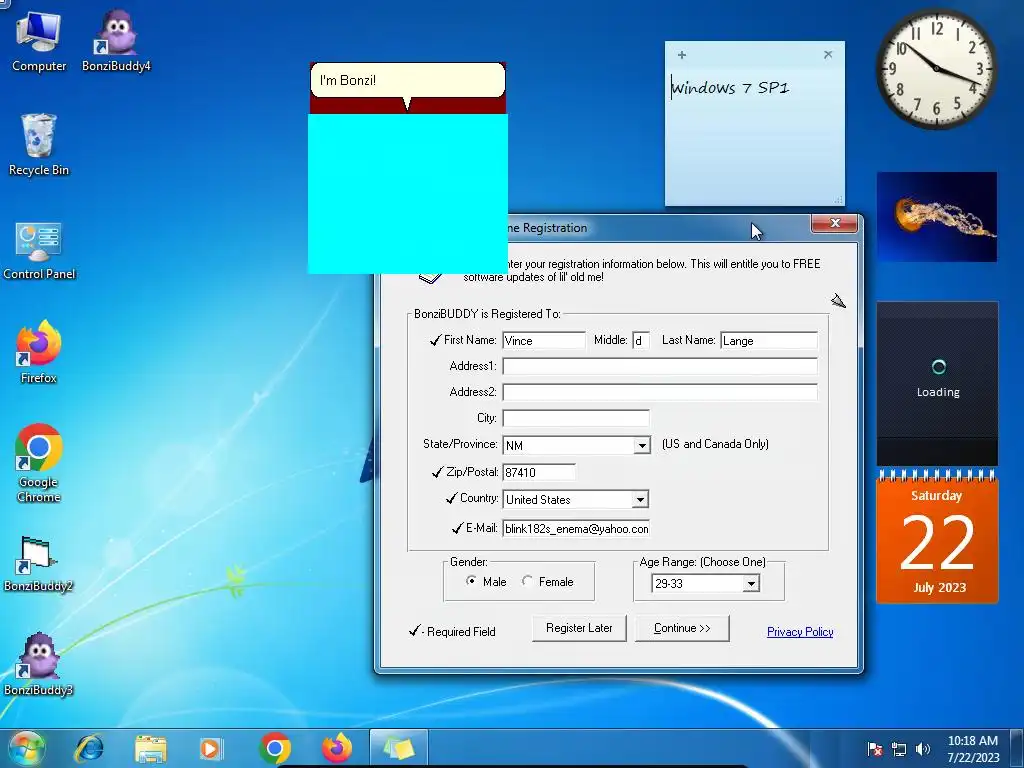Screen dimensions: 1024x768
Task: Select the Sticky Notes taskbar item
Action: 398,748
